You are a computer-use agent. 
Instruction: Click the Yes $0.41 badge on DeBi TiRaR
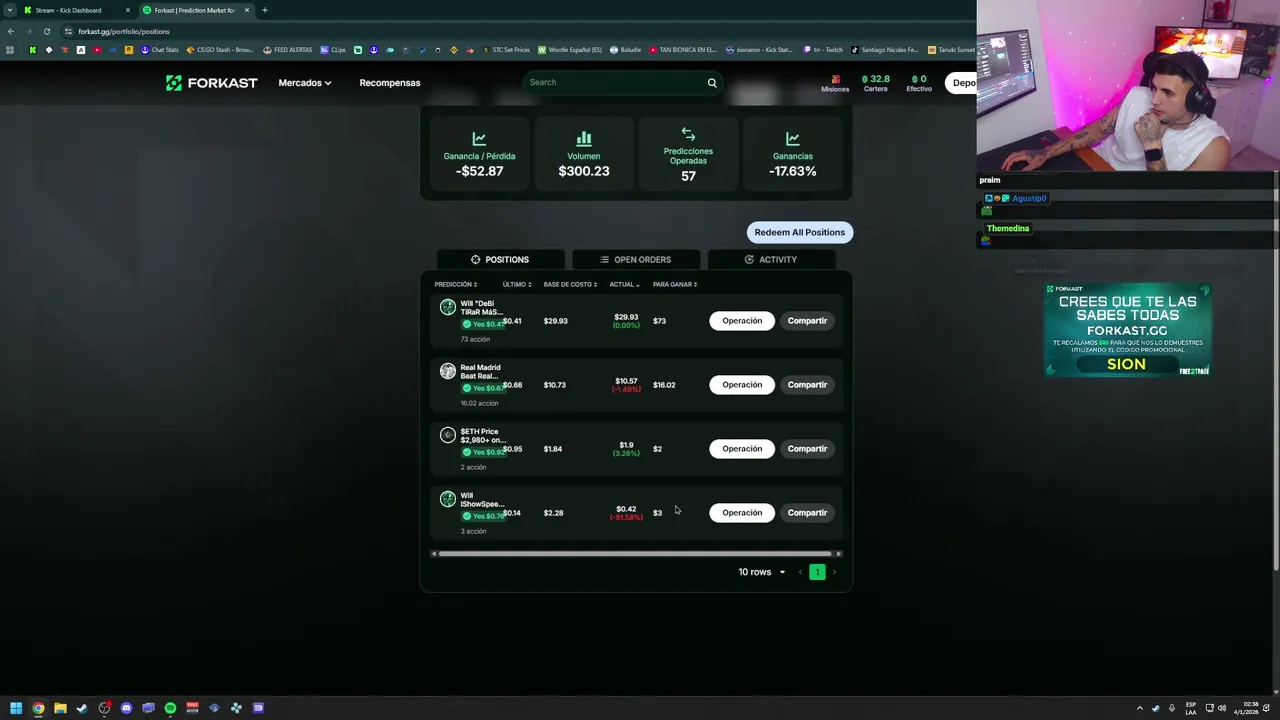point(483,324)
